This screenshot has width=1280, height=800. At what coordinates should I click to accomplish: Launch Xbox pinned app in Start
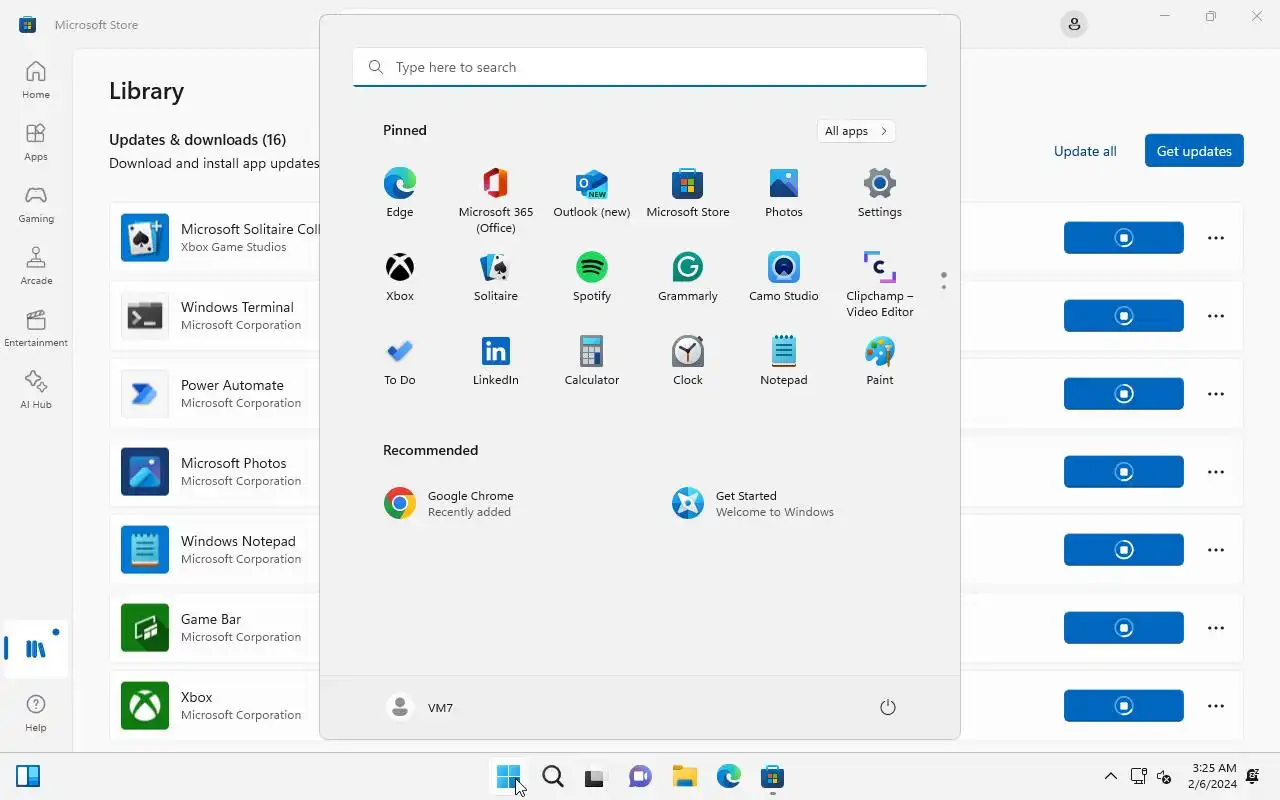click(x=399, y=276)
